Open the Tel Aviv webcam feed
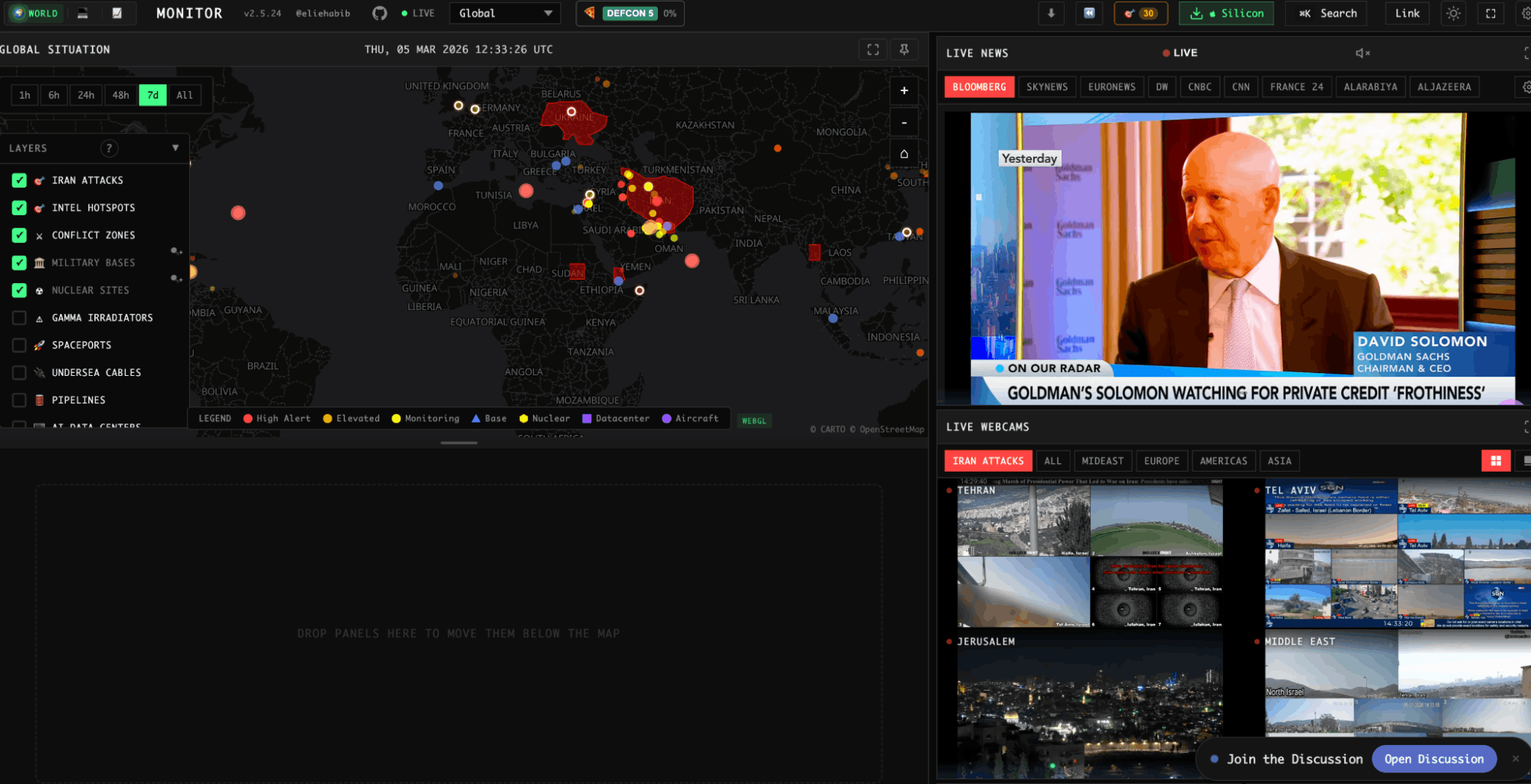 tap(1397, 554)
